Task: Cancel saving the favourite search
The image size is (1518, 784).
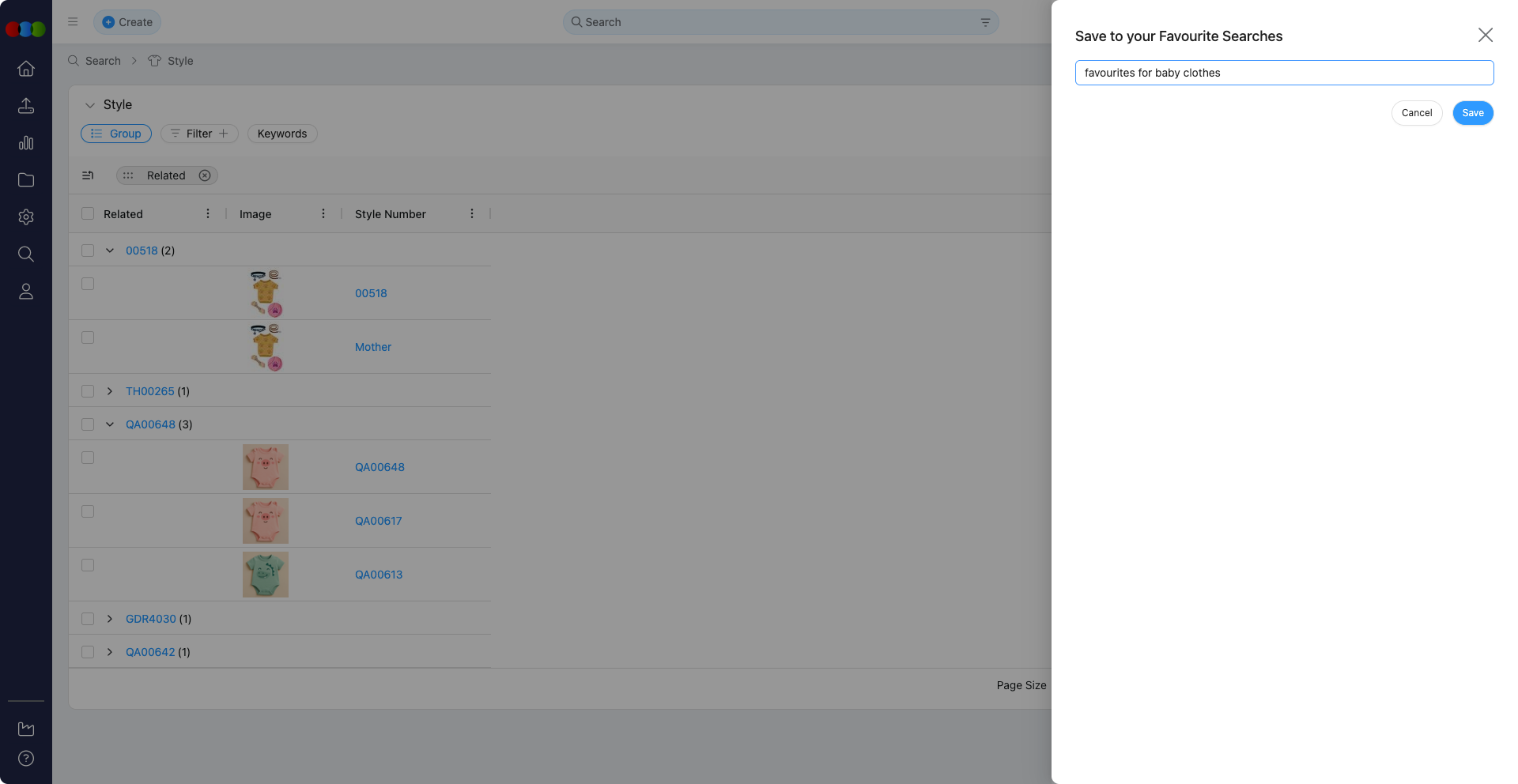Action: coord(1416,113)
